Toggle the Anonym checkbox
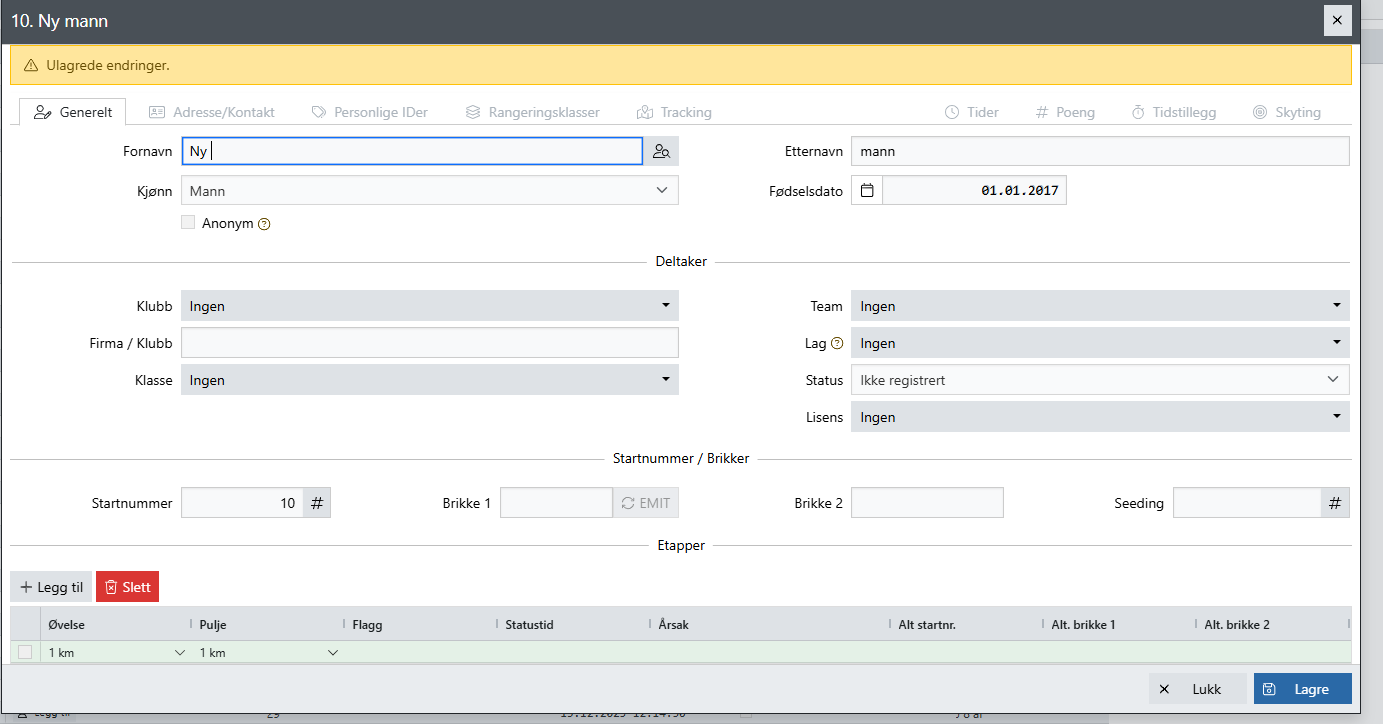Viewport: 1383px width, 724px height. [188, 223]
